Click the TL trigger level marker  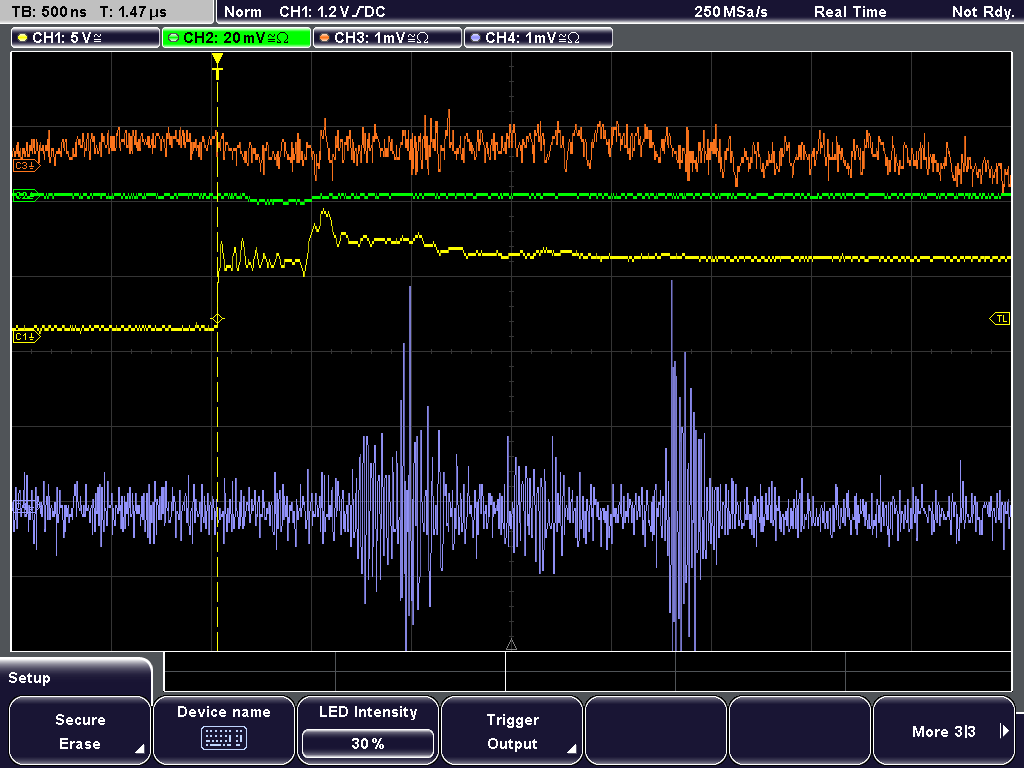click(1000, 319)
